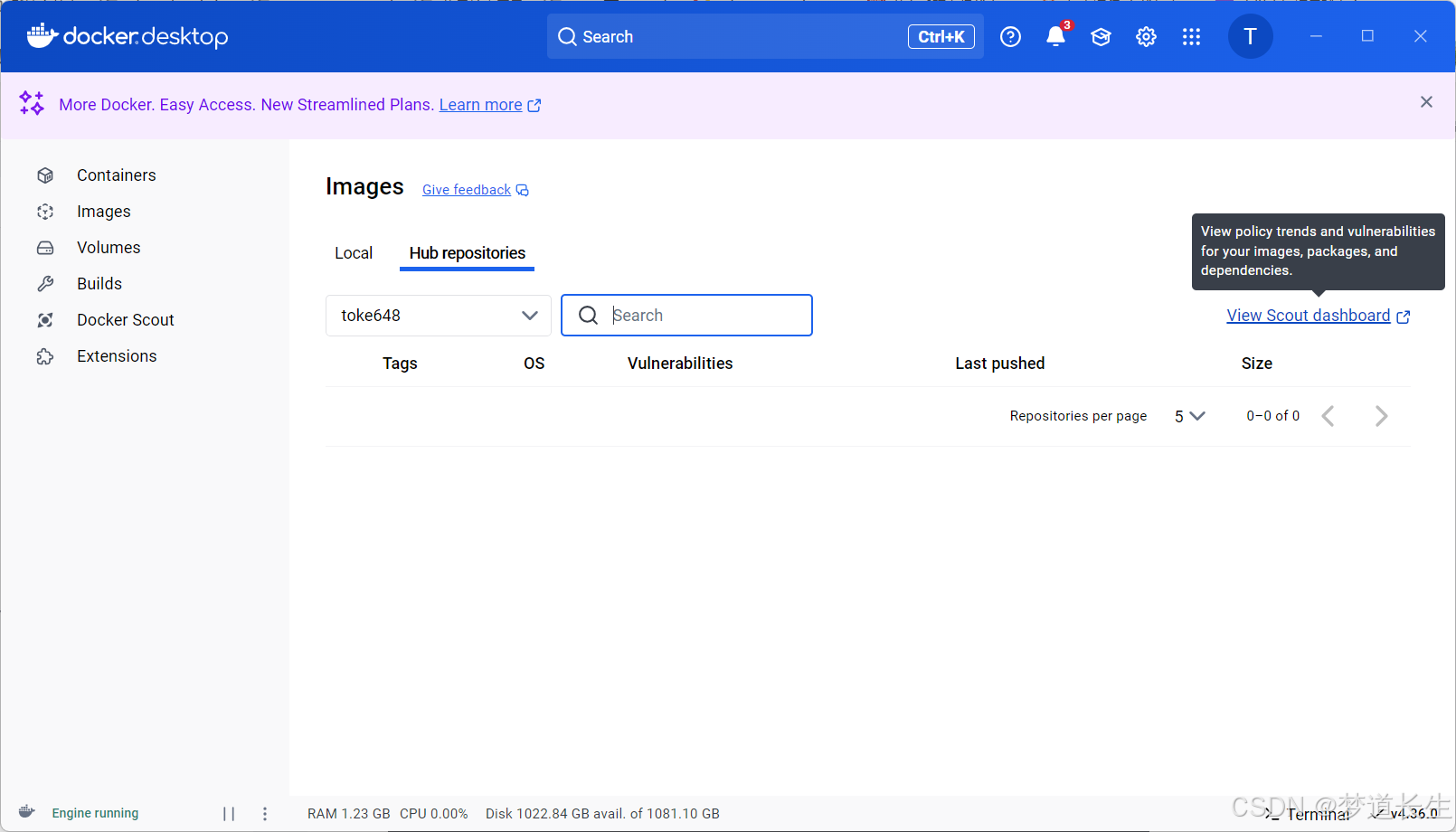The height and width of the screenshot is (832, 1456).
Task: Maximize the Docker Desktop window
Action: [1367, 36]
